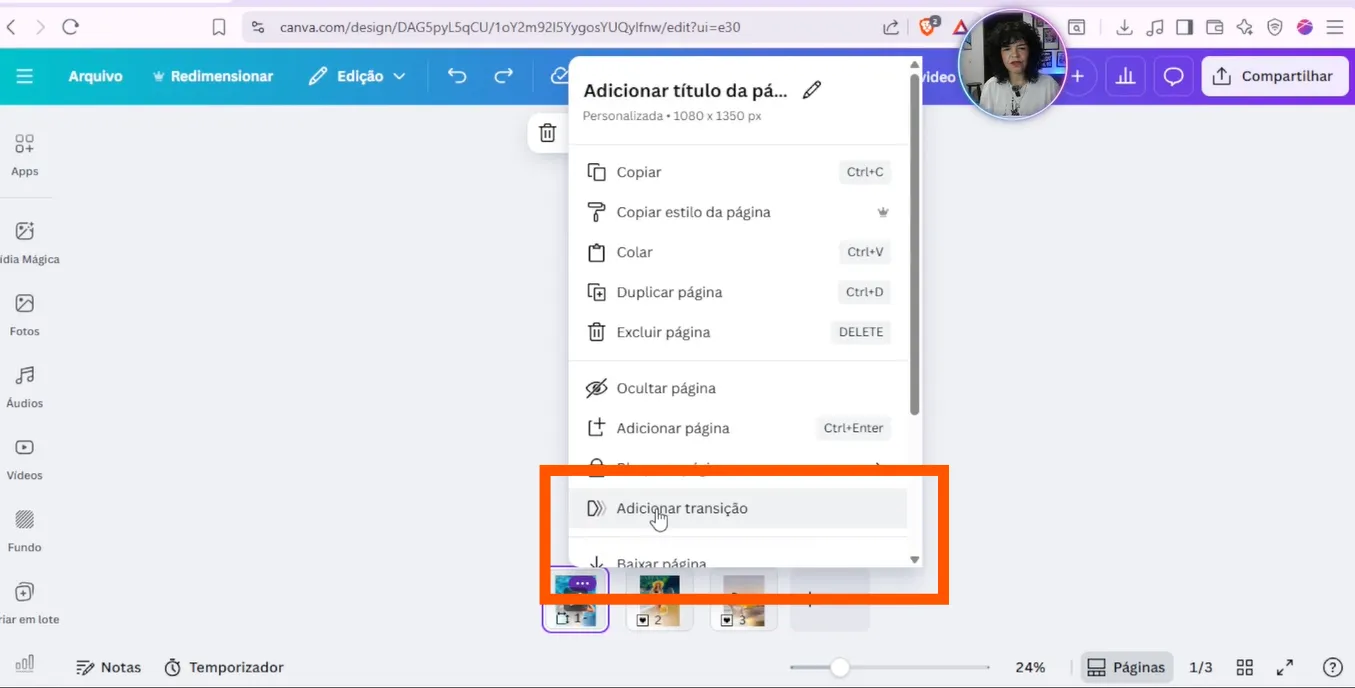The height and width of the screenshot is (688, 1355).
Task: Open the Áudios sidebar panel
Action: tap(25, 386)
